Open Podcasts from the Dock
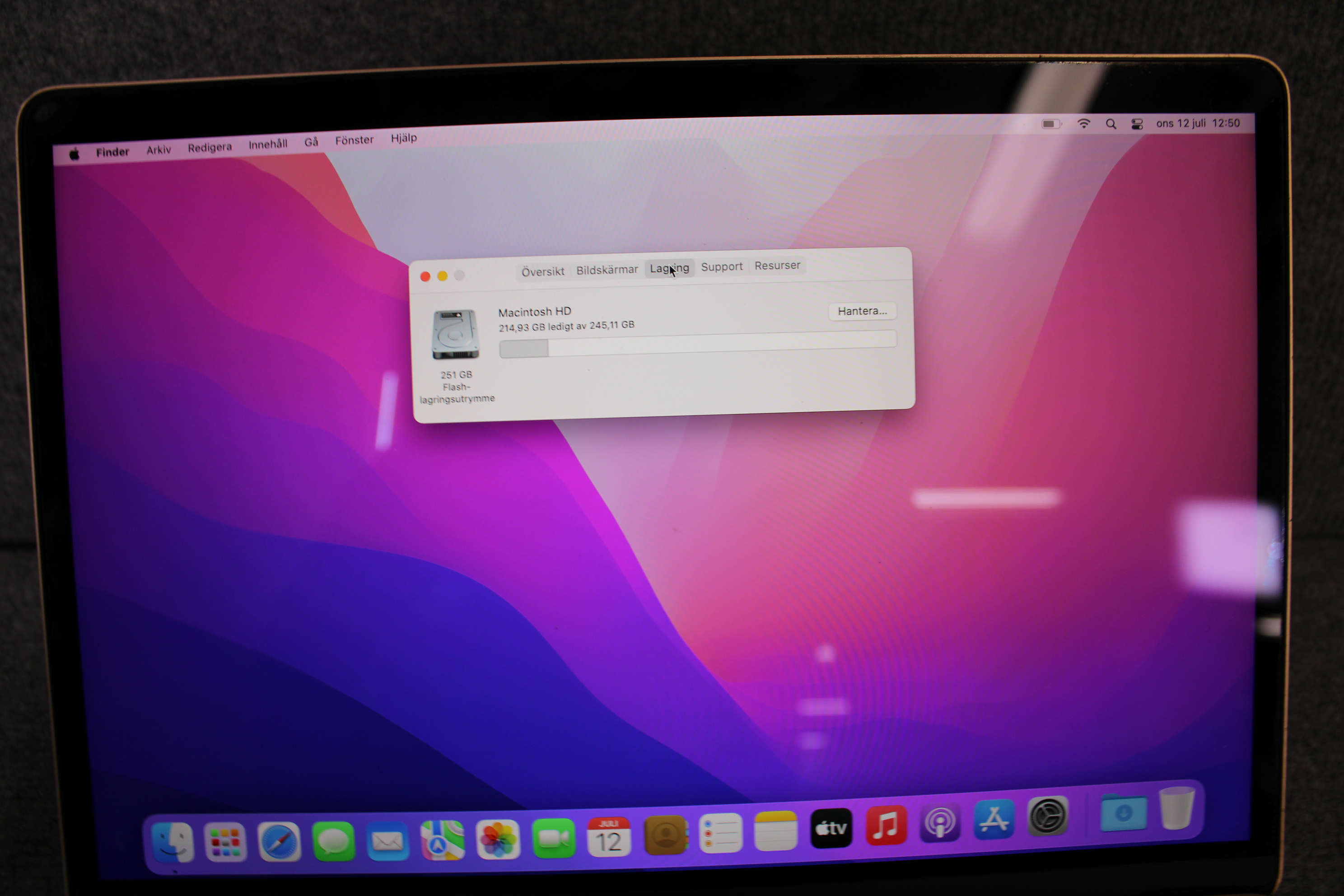 tap(940, 823)
